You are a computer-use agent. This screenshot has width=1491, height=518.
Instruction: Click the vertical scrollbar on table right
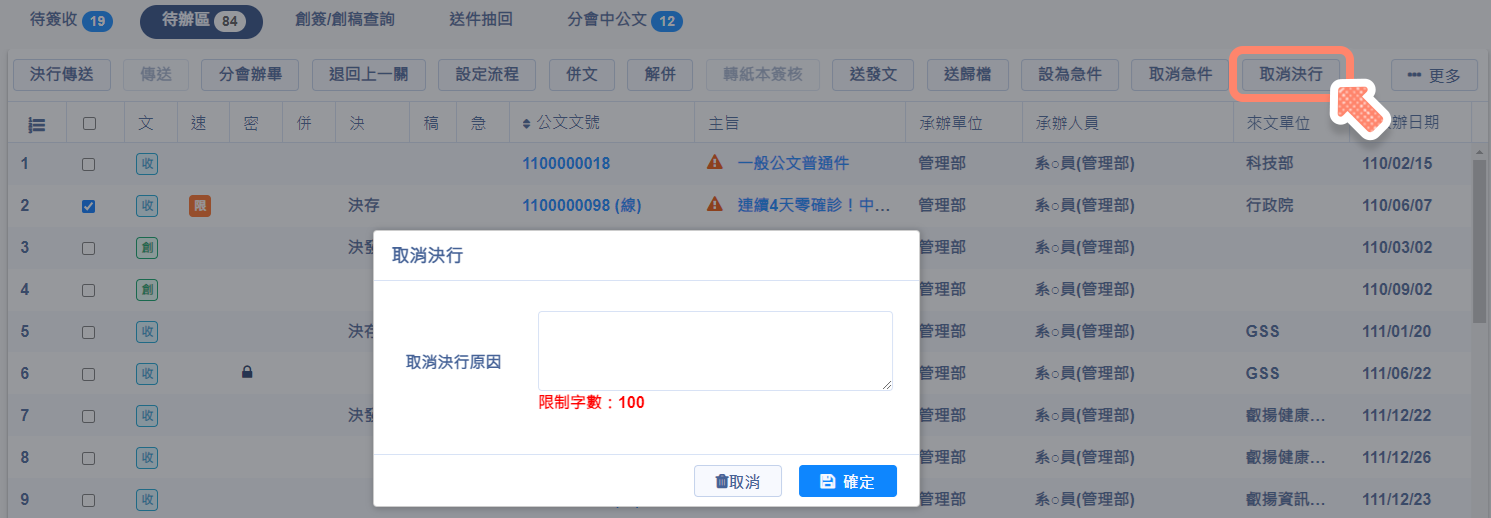click(x=1479, y=240)
